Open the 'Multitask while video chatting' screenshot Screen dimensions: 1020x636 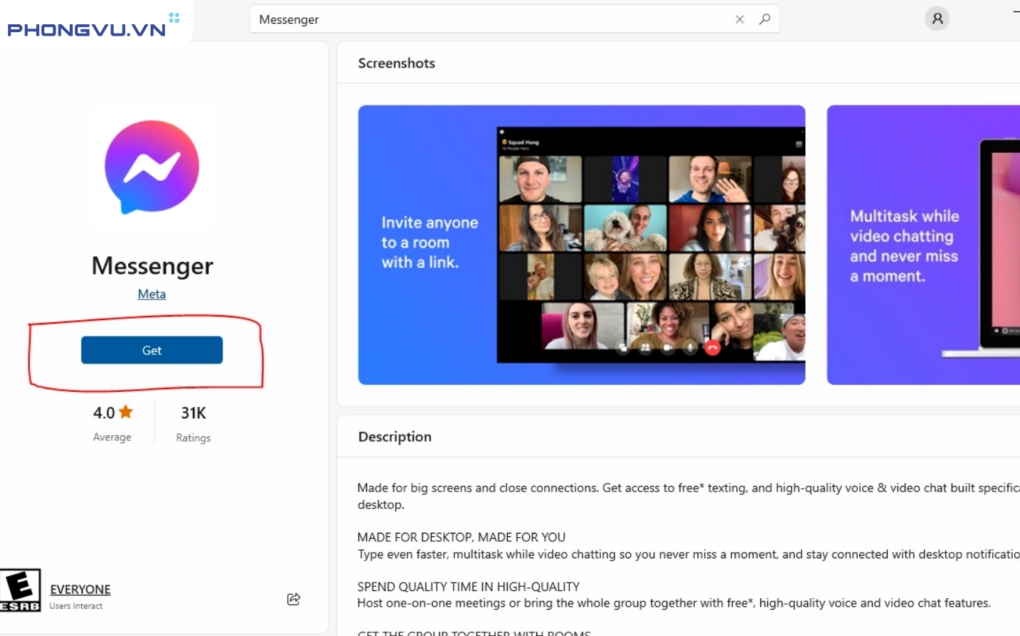tap(923, 245)
